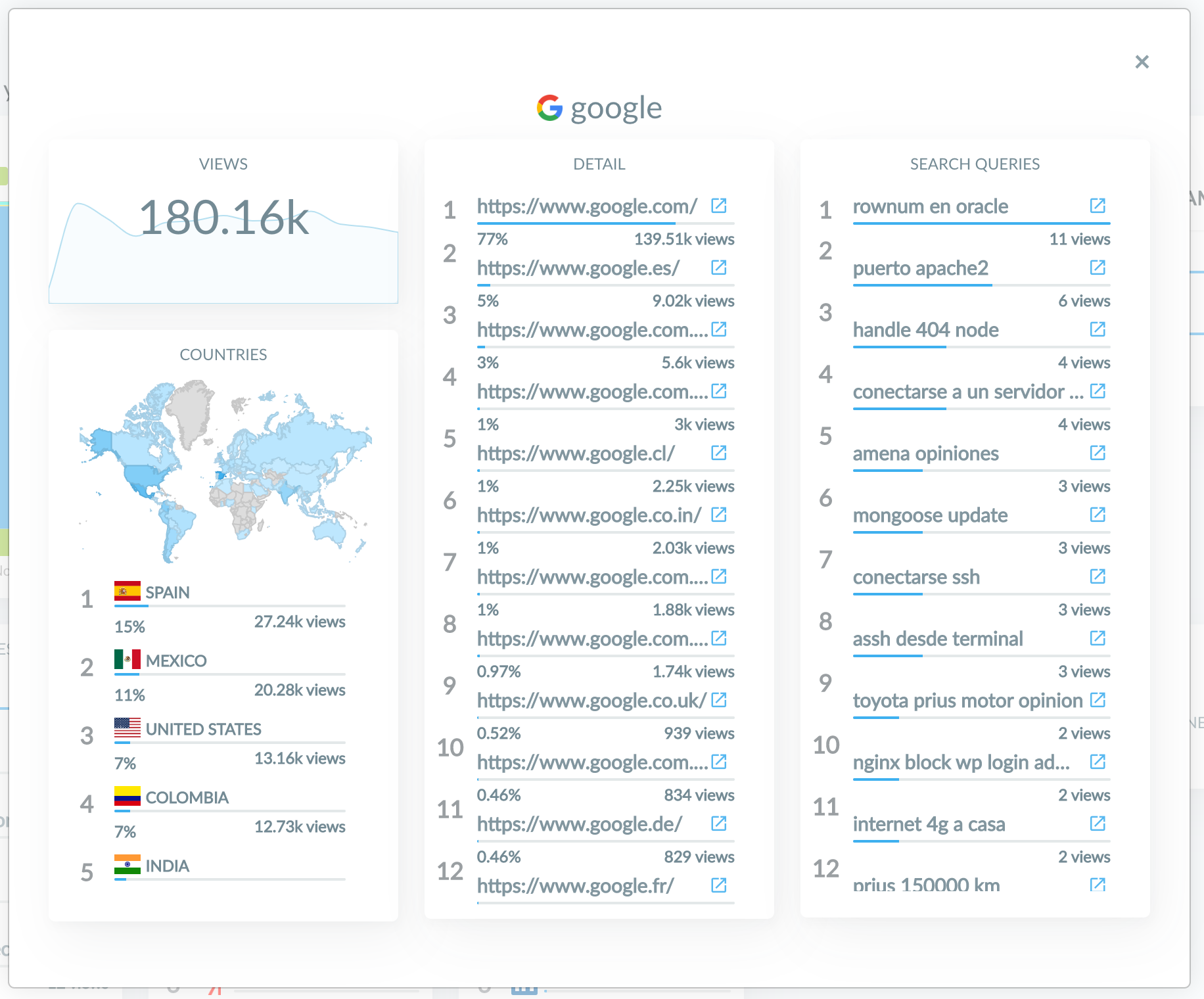The width and height of the screenshot is (1204, 999).
Task: Click the '12.73k views' value for Colombia
Action: point(300,827)
